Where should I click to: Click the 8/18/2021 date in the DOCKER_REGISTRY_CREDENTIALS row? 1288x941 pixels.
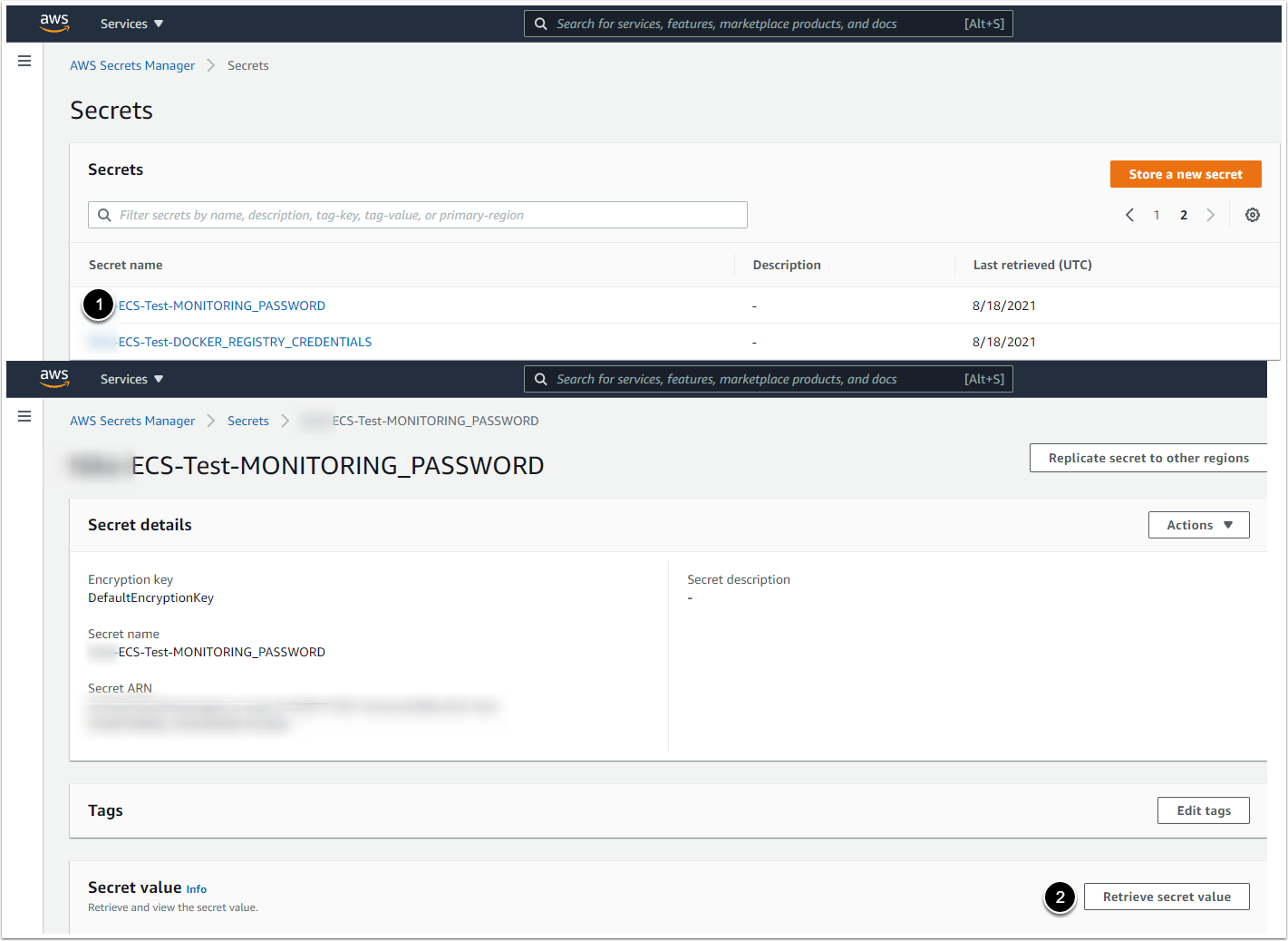pyautogui.click(x=1004, y=342)
